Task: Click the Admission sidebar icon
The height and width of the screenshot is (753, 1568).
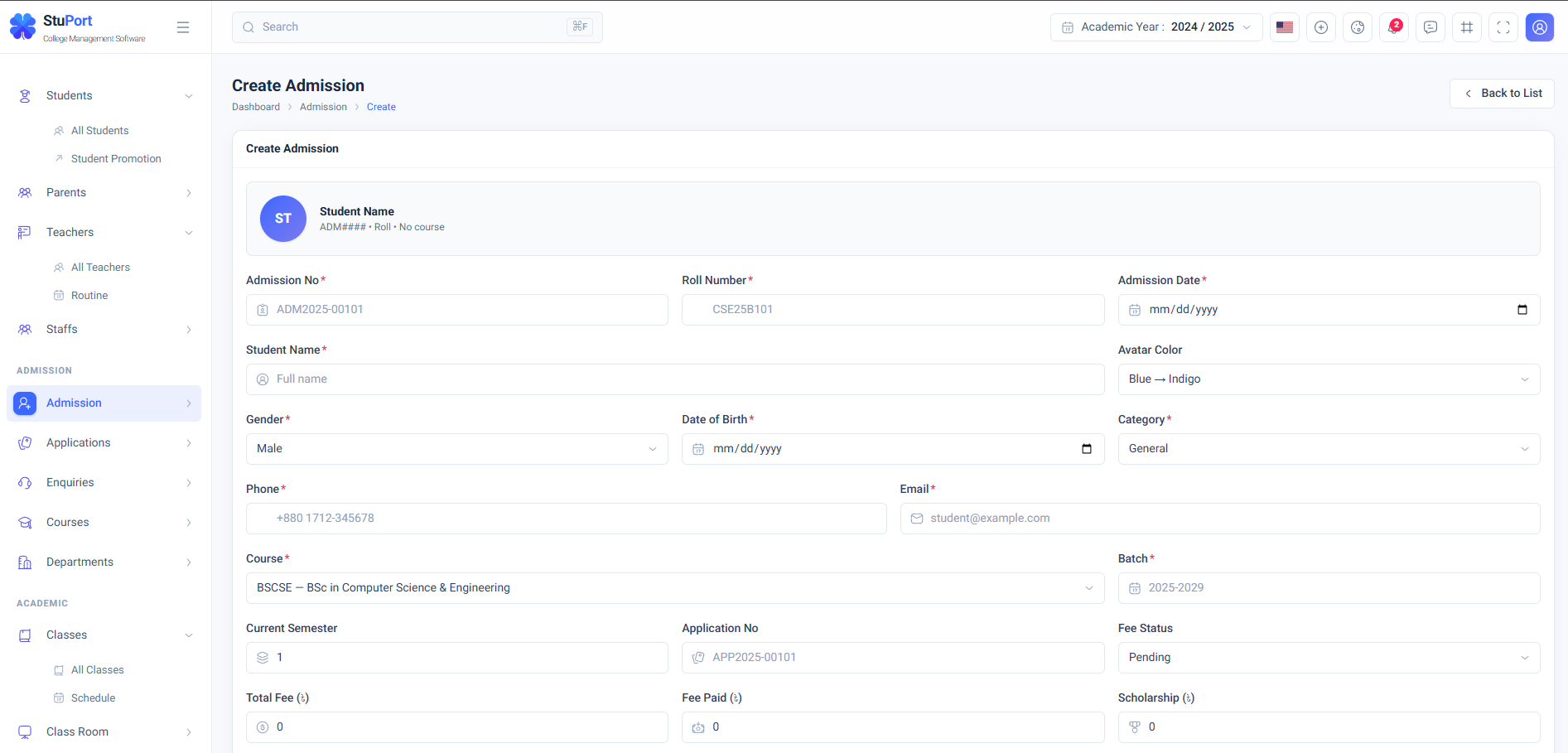Action: [x=25, y=403]
